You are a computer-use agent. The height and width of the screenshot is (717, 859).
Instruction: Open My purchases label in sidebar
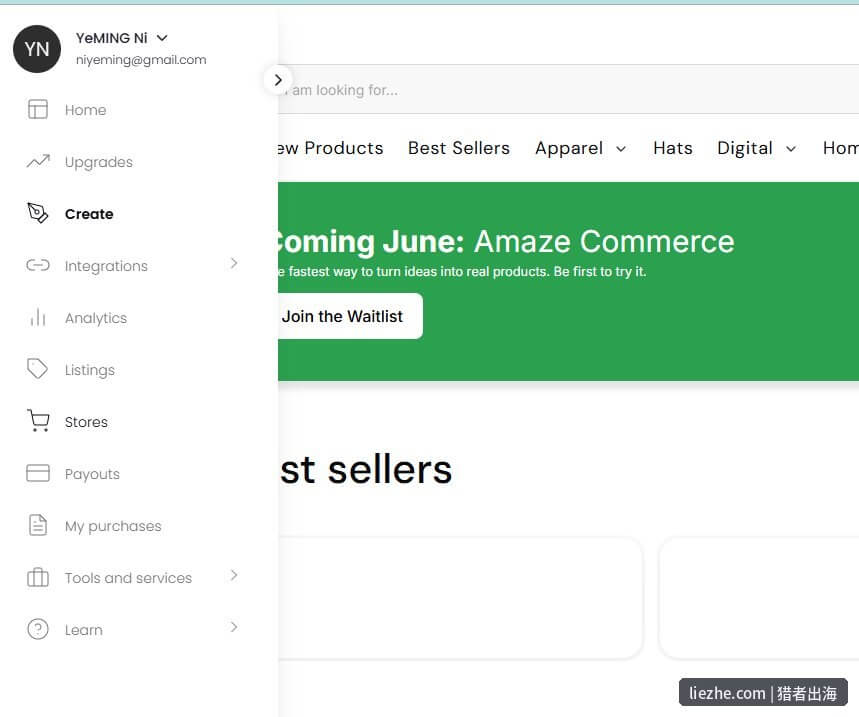pyautogui.click(x=113, y=526)
